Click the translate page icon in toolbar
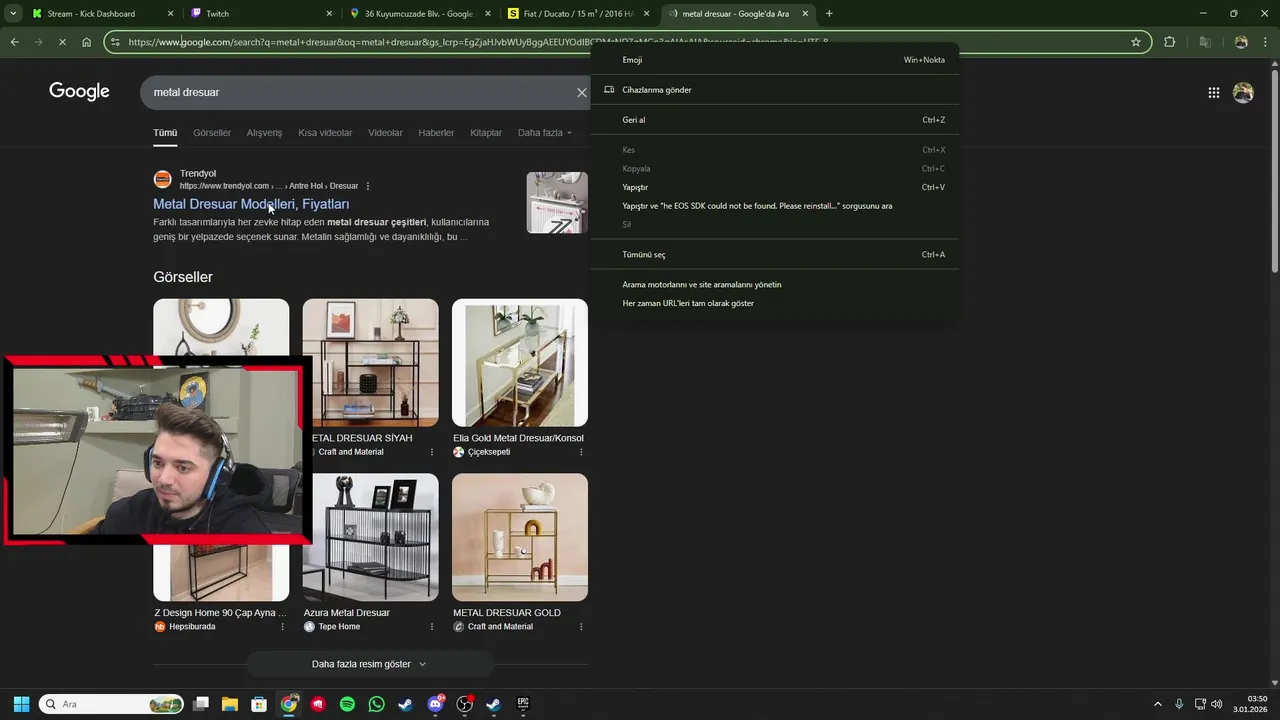The height and width of the screenshot is (720, 1280). point(1205,42)
